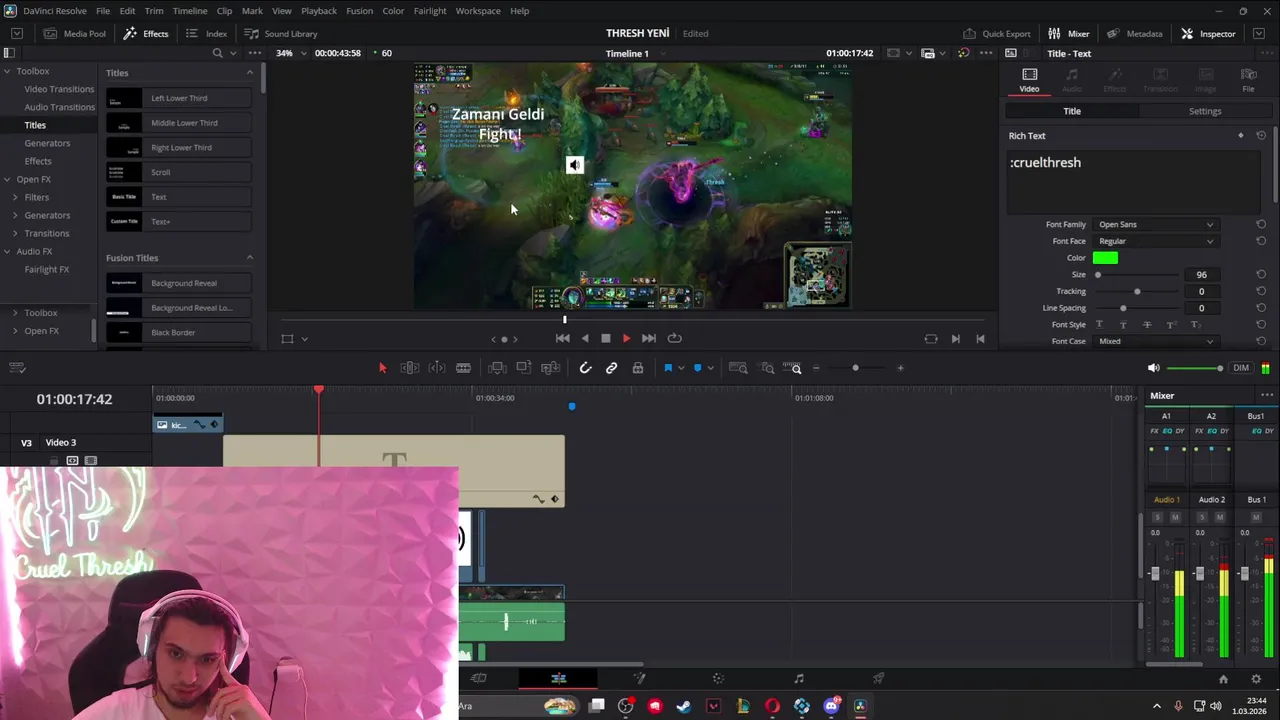Image resolution: width=1280 pixels, height=720 pixels.
Task: Click the Detail Zoom icon
Action: click(768, 368)
